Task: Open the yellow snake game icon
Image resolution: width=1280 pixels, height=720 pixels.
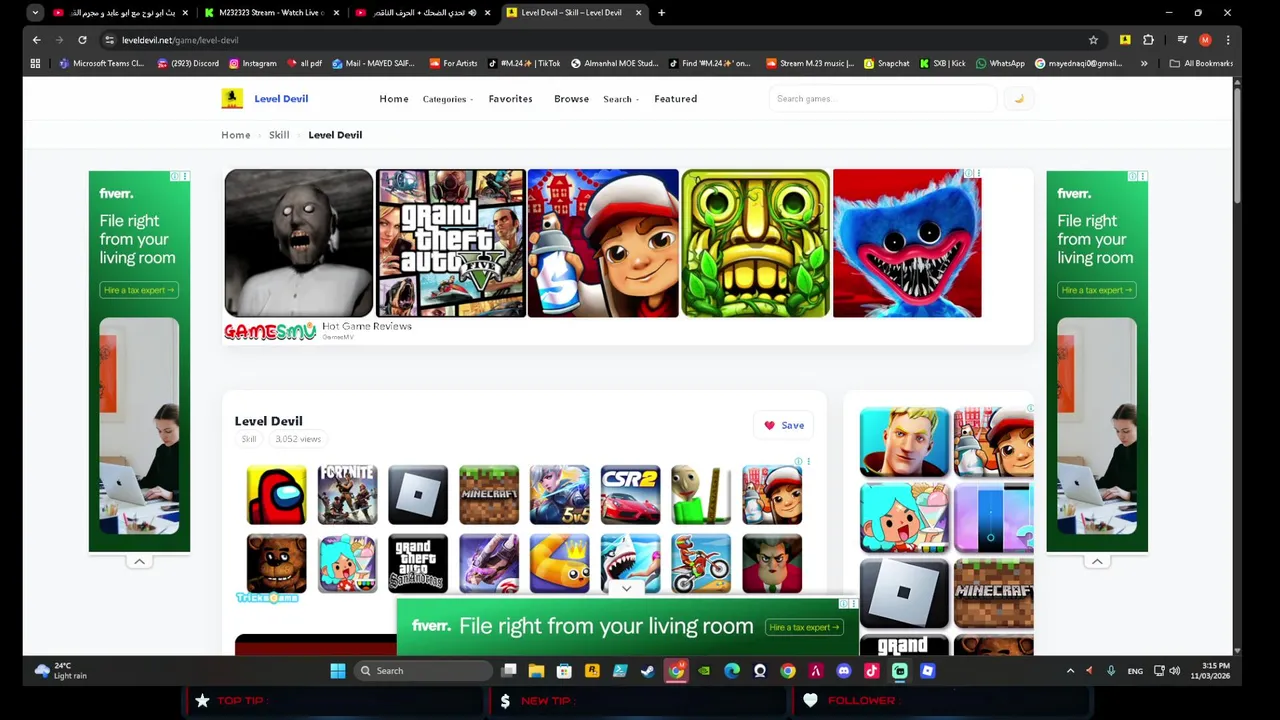Action: 559,563
